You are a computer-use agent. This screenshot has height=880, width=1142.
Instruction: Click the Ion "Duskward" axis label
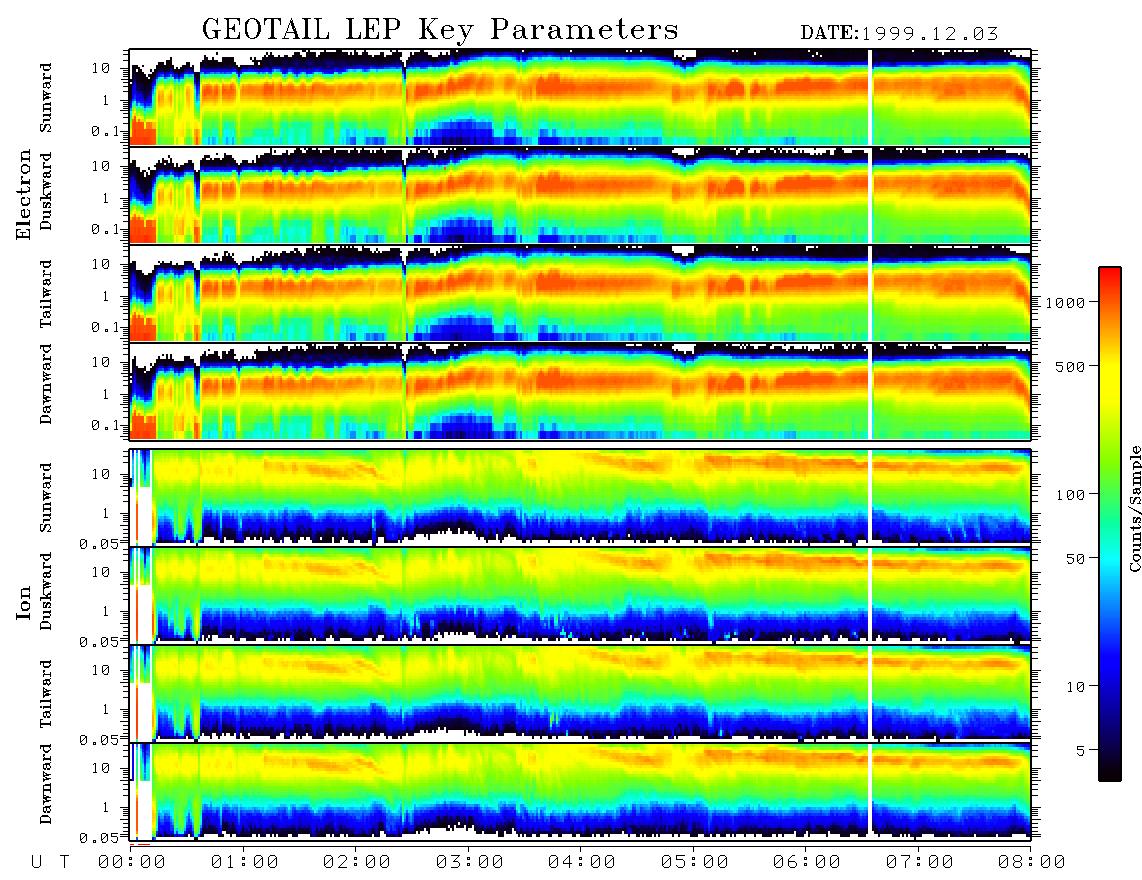[45, 591]
